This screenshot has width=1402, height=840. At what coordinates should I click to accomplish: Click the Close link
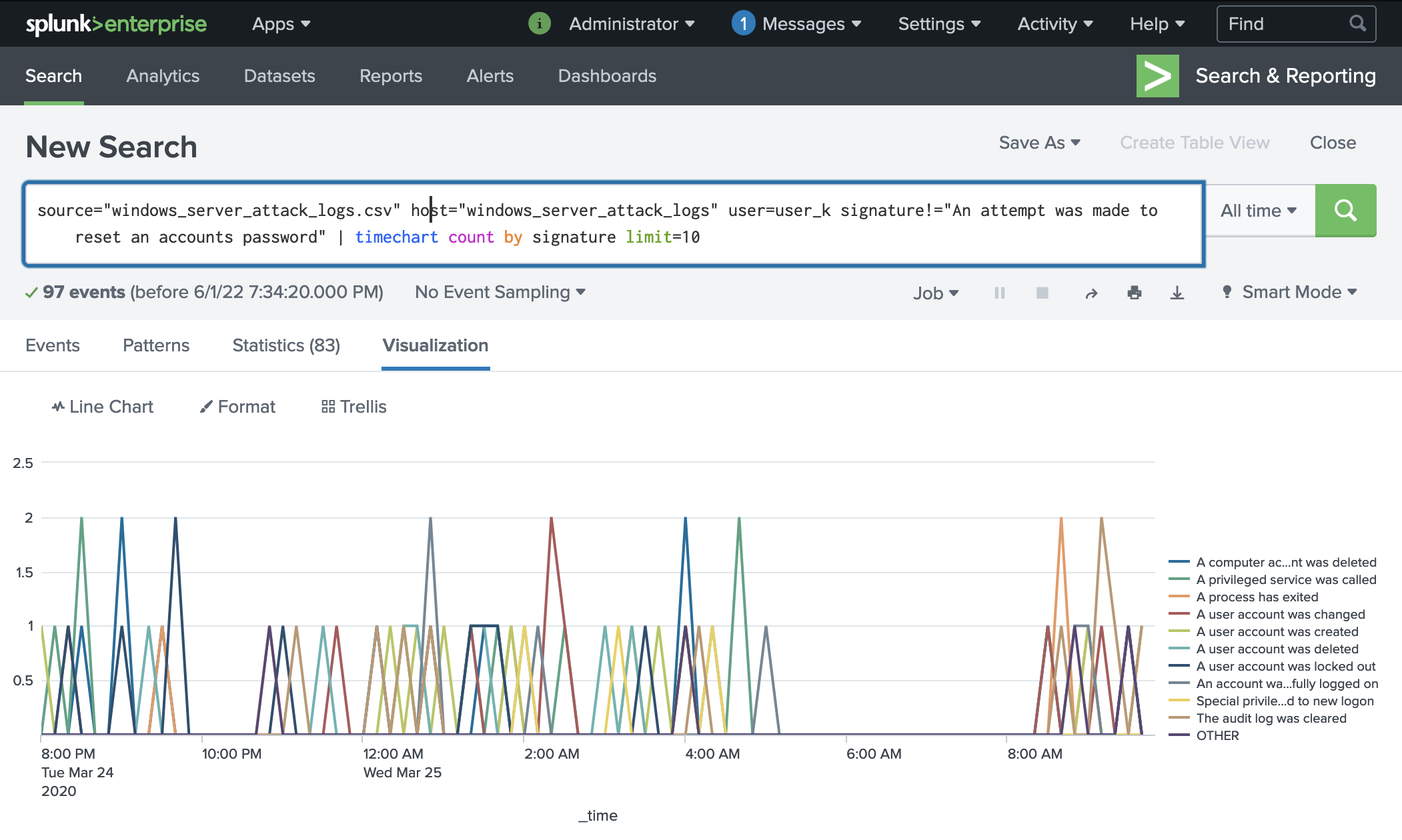[1332, 143]
